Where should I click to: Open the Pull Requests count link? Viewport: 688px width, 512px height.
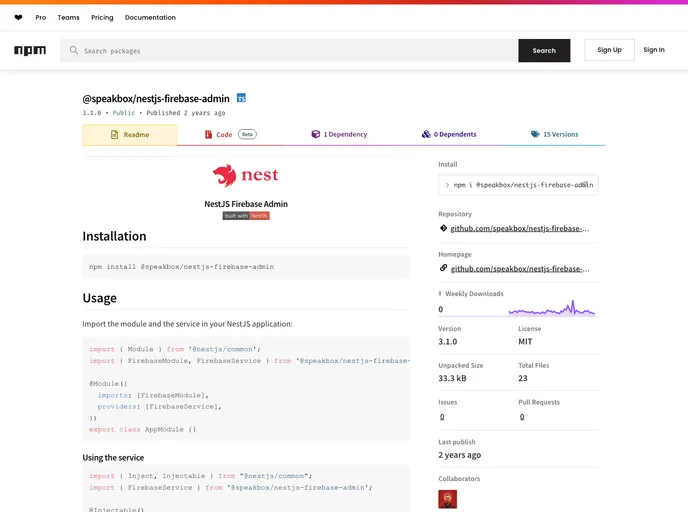point(522,417)
